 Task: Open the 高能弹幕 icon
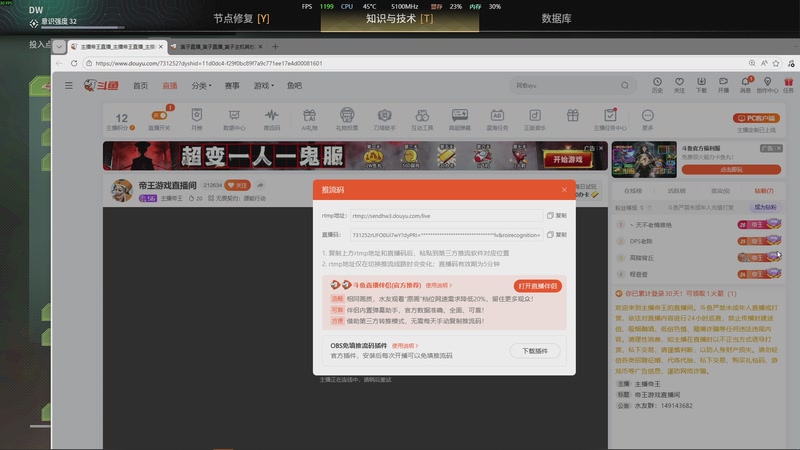tap(460, 115)
